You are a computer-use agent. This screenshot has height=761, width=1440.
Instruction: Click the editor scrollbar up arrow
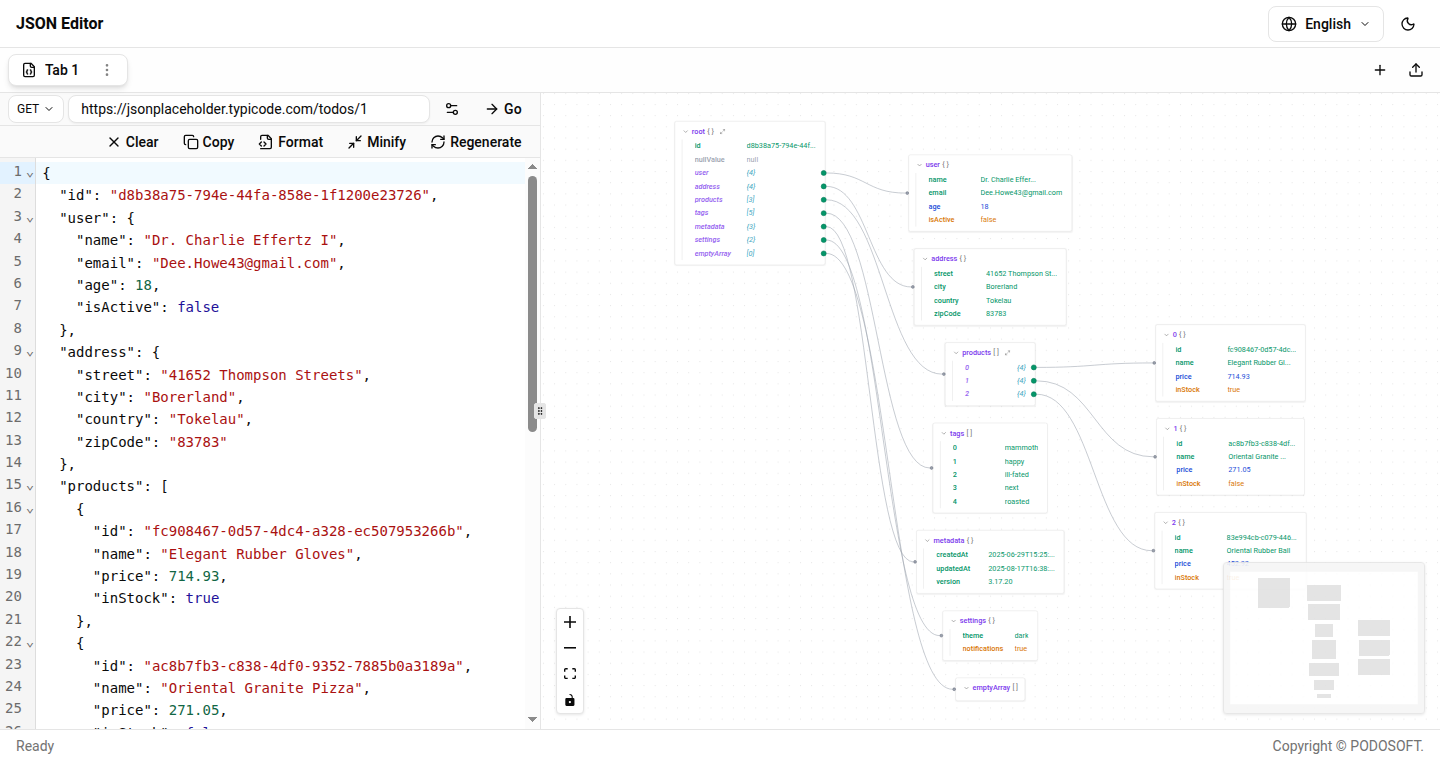coord(532,166)
